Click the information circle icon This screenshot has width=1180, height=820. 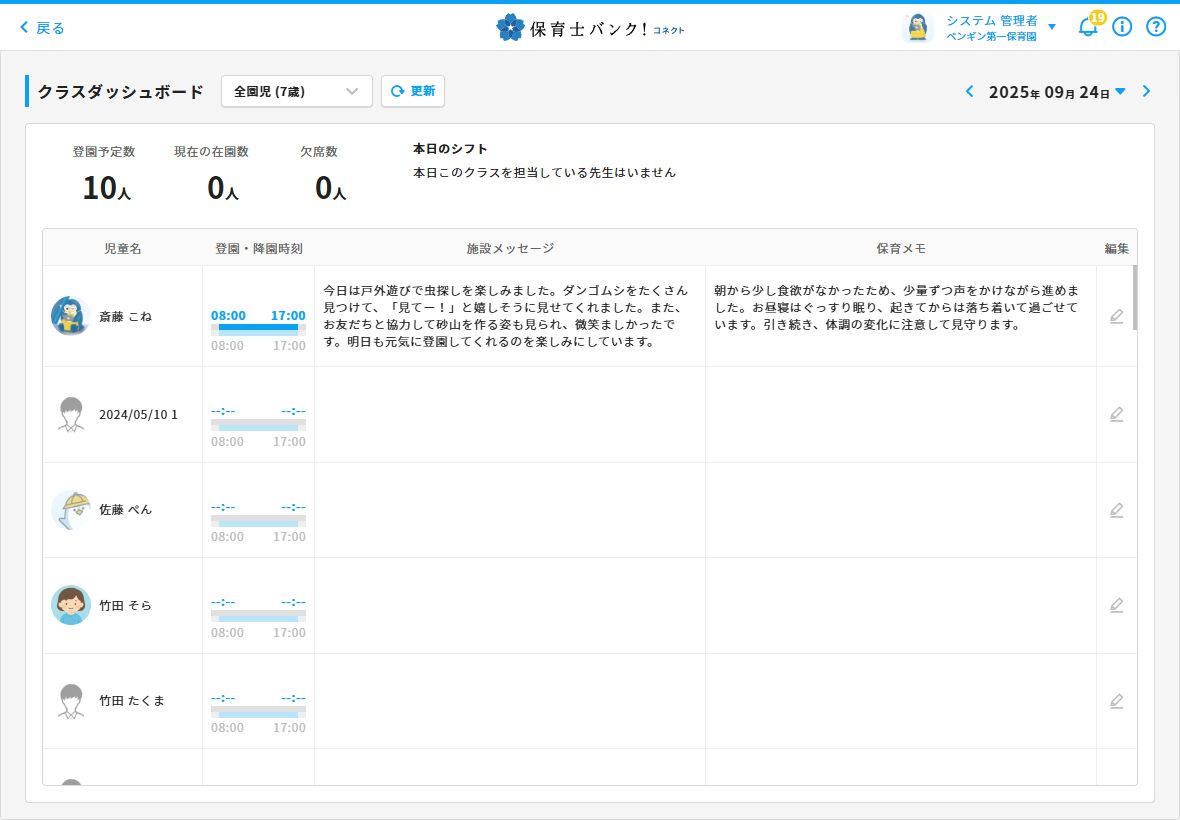coord(1122,27)
